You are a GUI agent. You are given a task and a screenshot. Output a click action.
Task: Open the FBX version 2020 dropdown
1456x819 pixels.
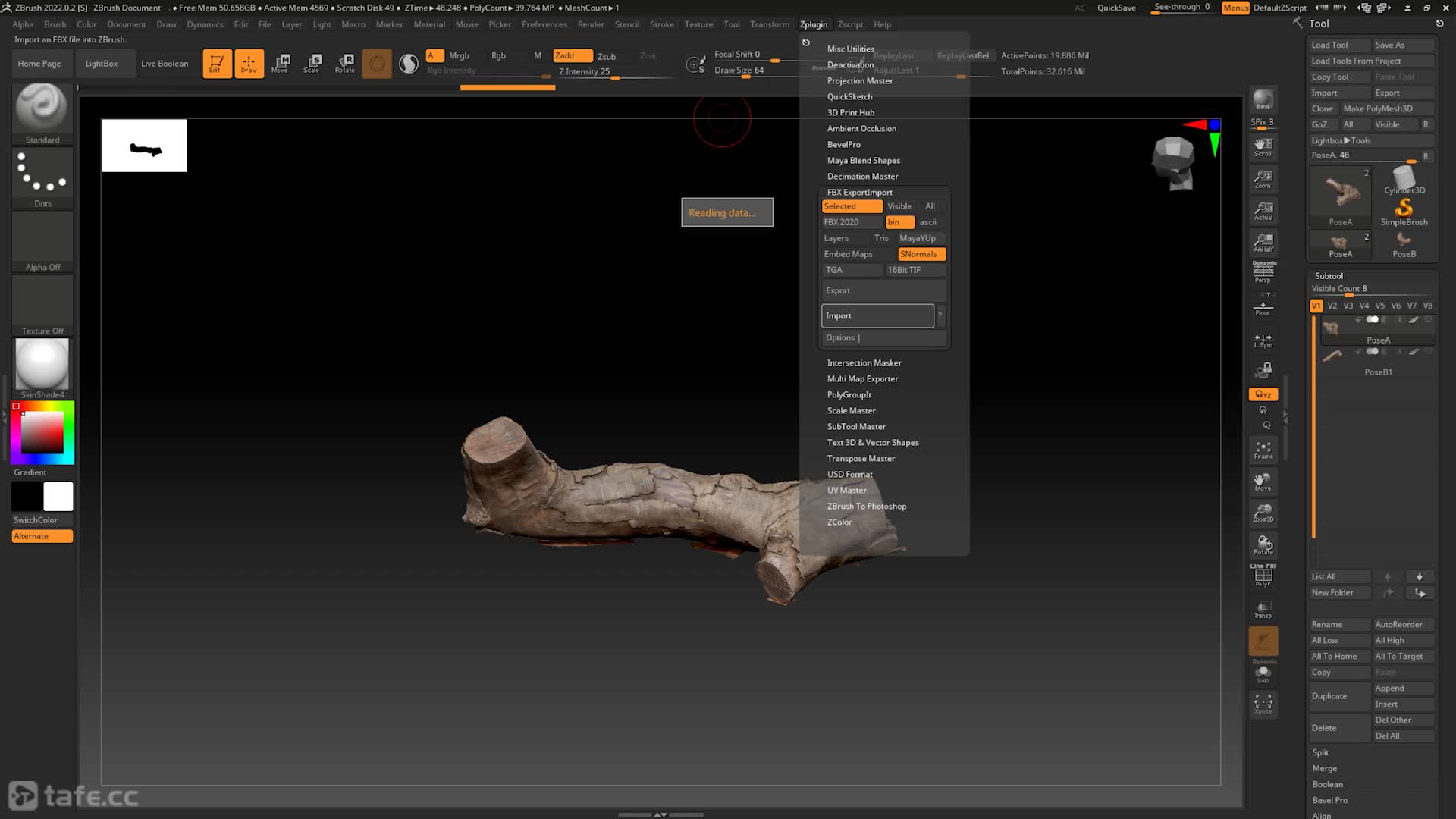pyautogui.click(x=849, y=222)
